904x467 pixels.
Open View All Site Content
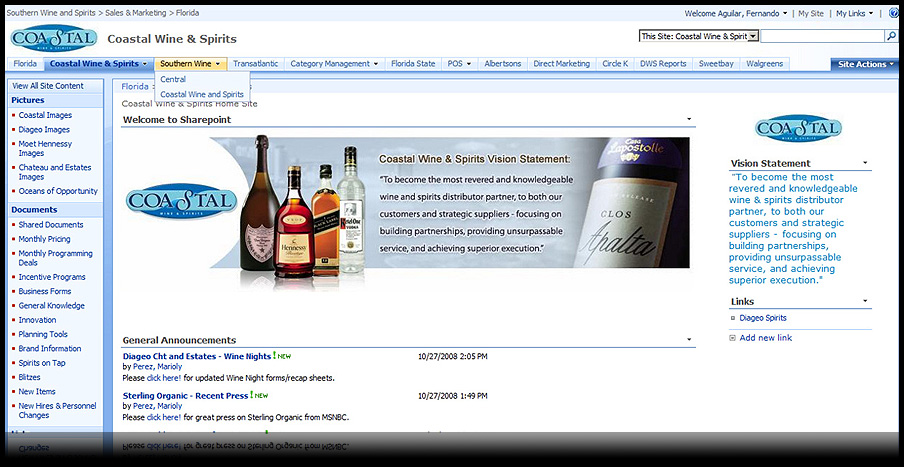(48, 86)
